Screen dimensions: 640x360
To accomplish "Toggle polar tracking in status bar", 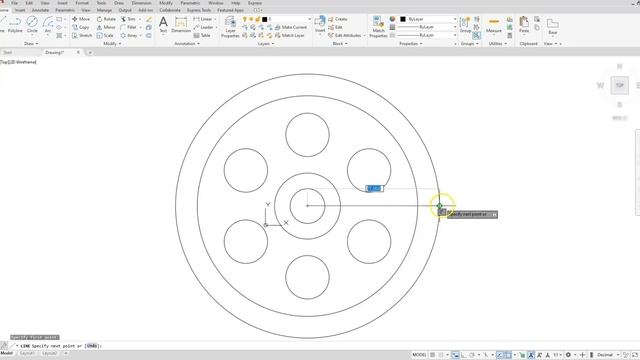I will click(472, 355).
